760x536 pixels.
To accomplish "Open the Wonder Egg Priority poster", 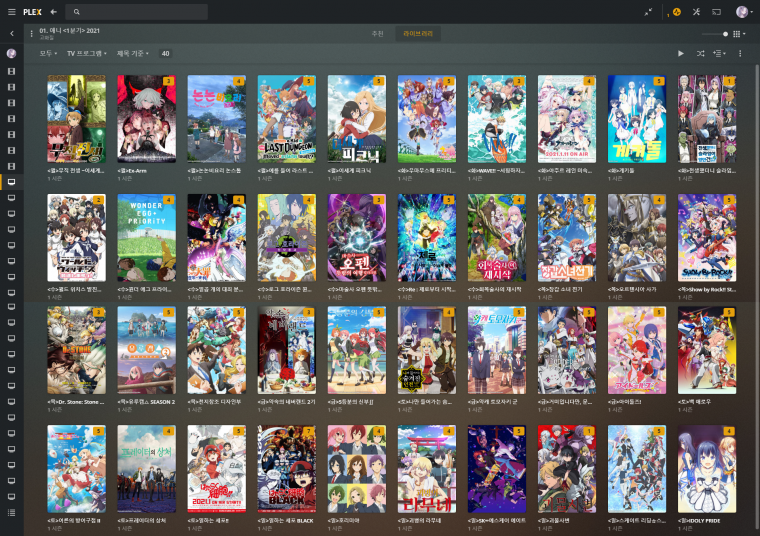I will (146, 237).
